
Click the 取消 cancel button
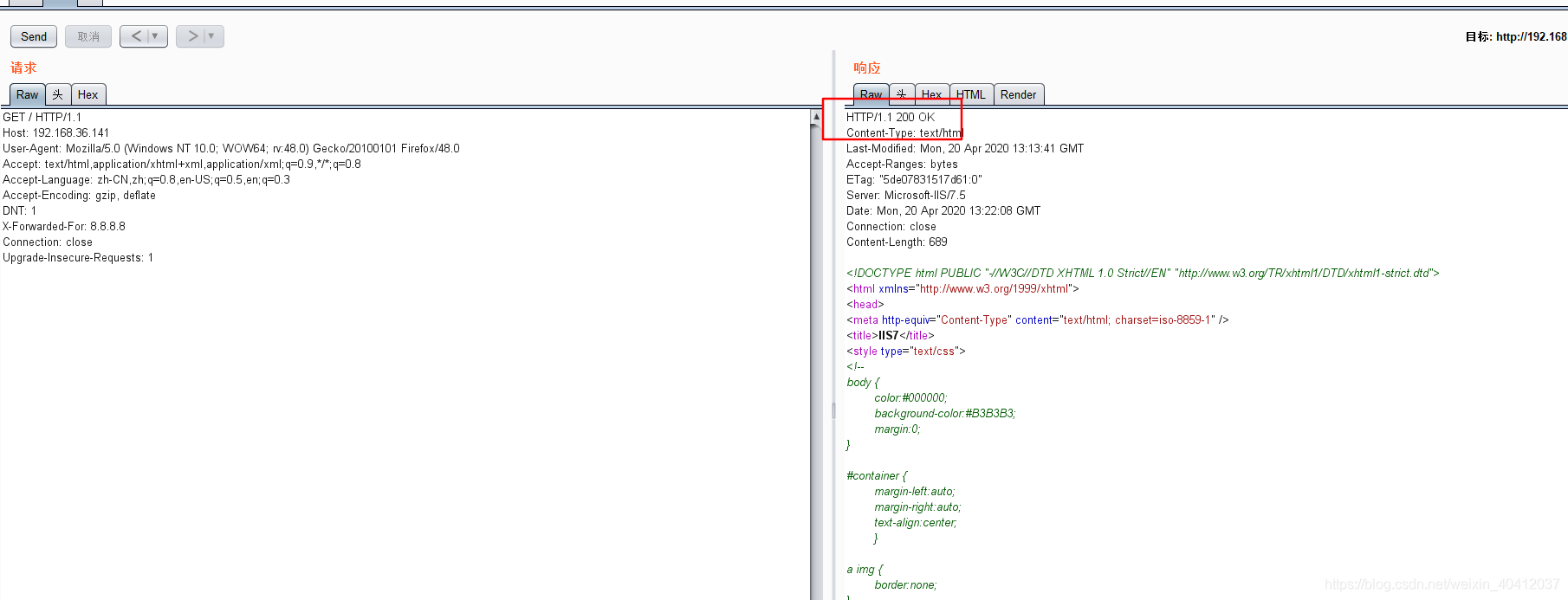(88, 36)
